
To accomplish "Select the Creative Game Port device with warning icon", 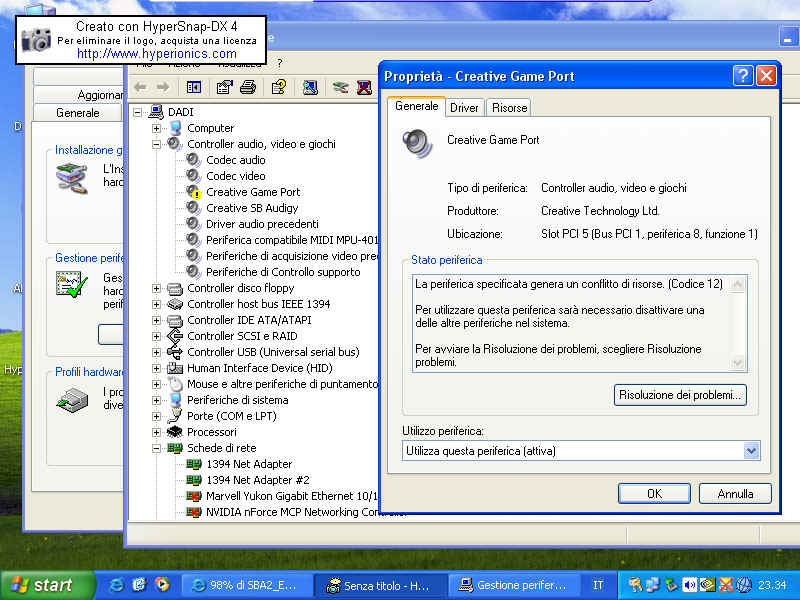I will (253, 192).
